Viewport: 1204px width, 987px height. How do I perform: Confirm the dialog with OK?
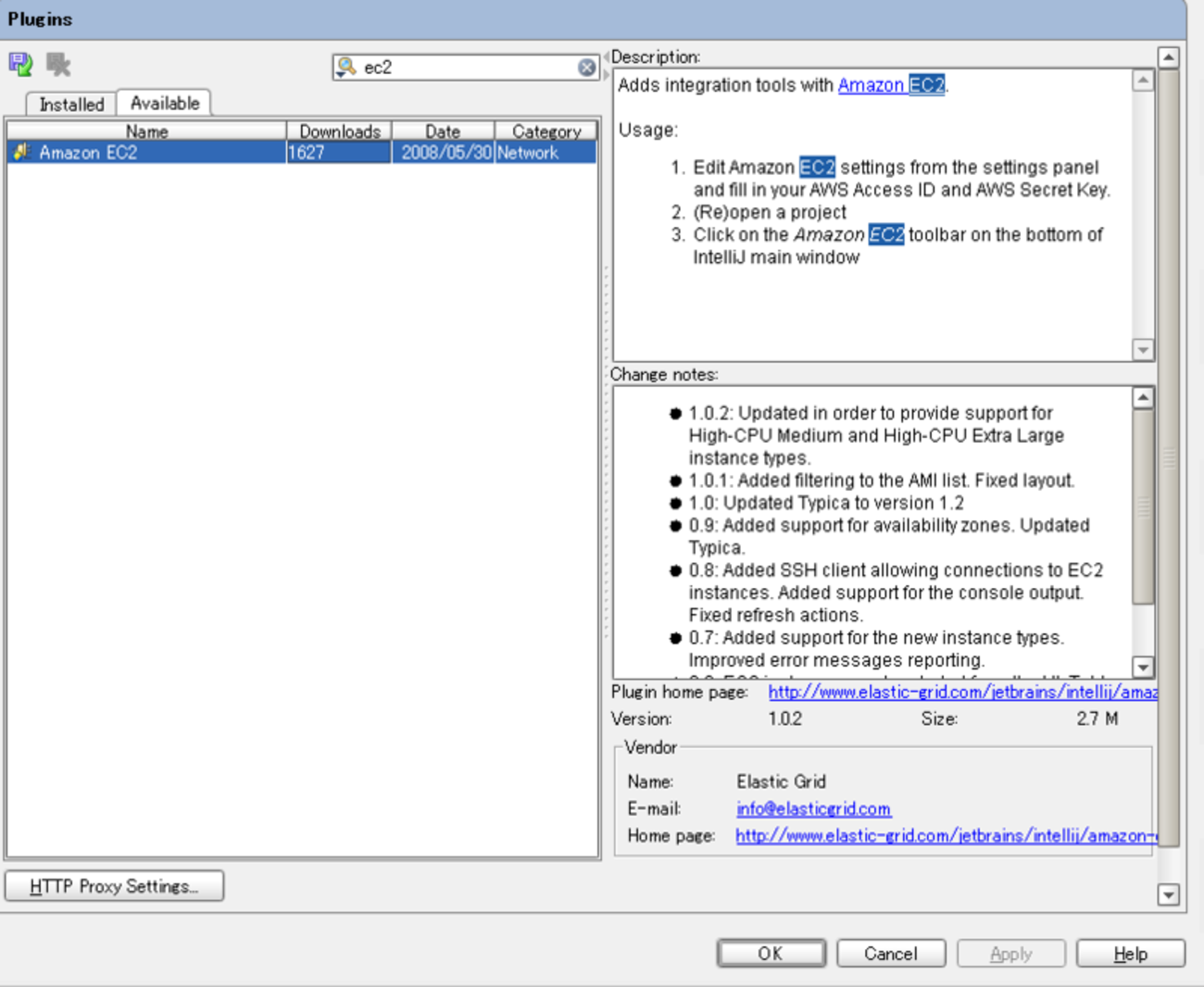pyautogui.click(x=771, y=954)
